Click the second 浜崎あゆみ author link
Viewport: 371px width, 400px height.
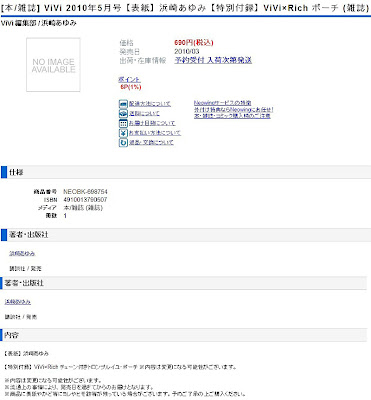tap(18, 302)
